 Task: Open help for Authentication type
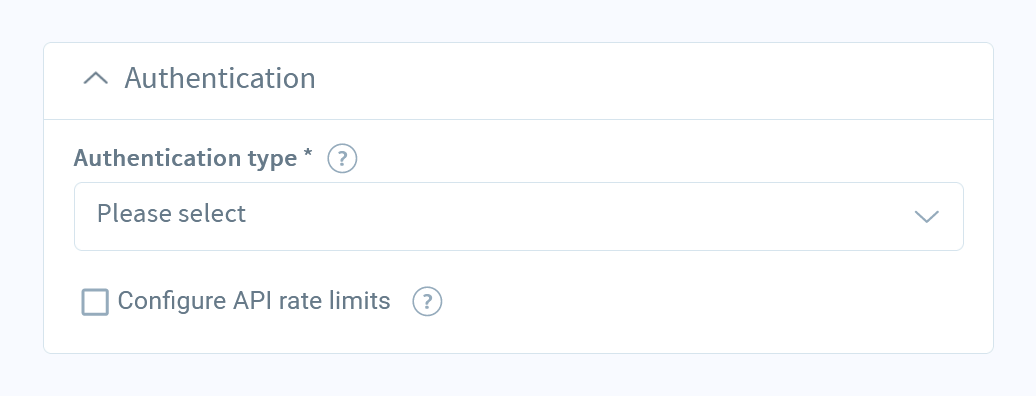tap(342, 159)
